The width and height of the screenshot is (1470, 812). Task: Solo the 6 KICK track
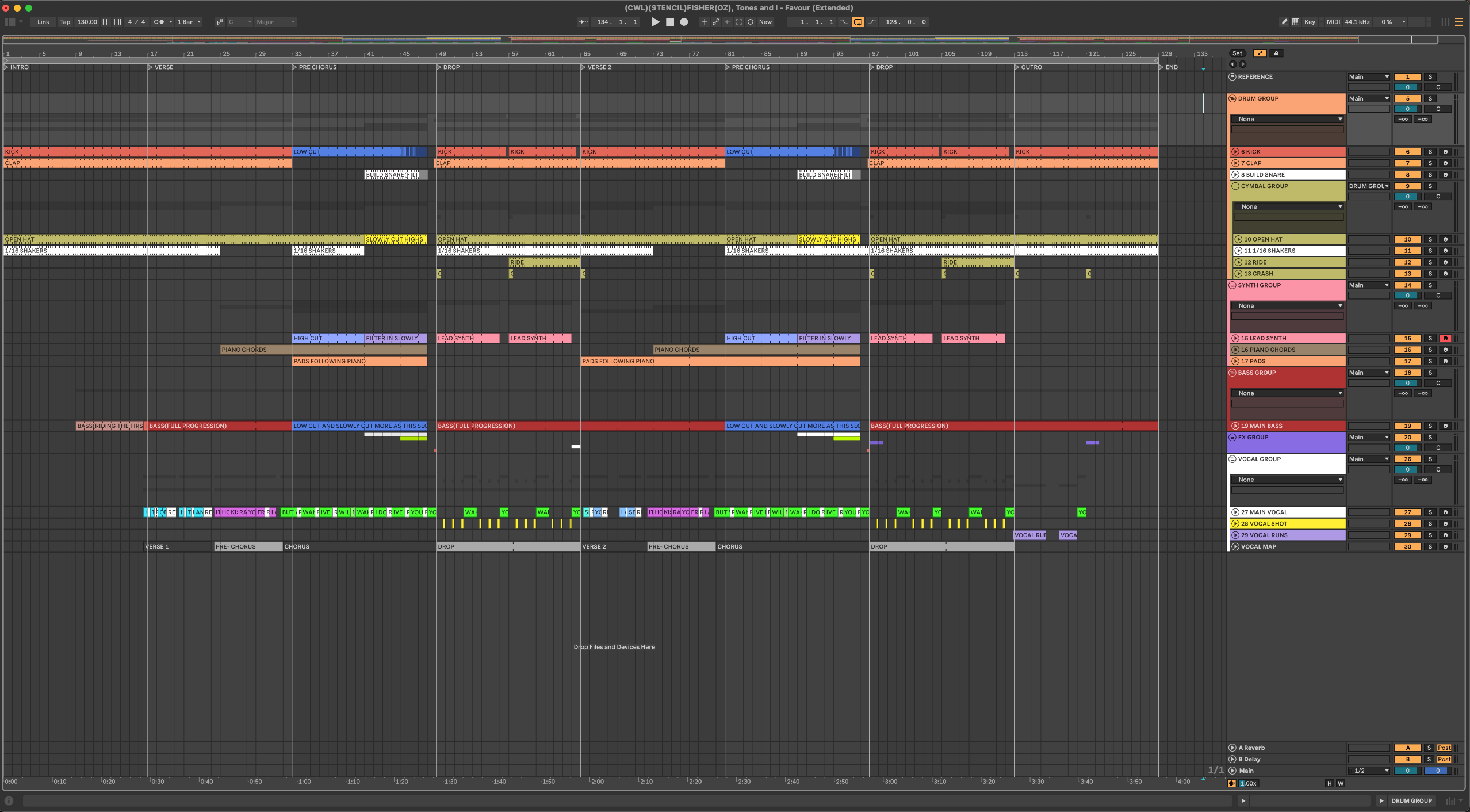click(1430, 152)
